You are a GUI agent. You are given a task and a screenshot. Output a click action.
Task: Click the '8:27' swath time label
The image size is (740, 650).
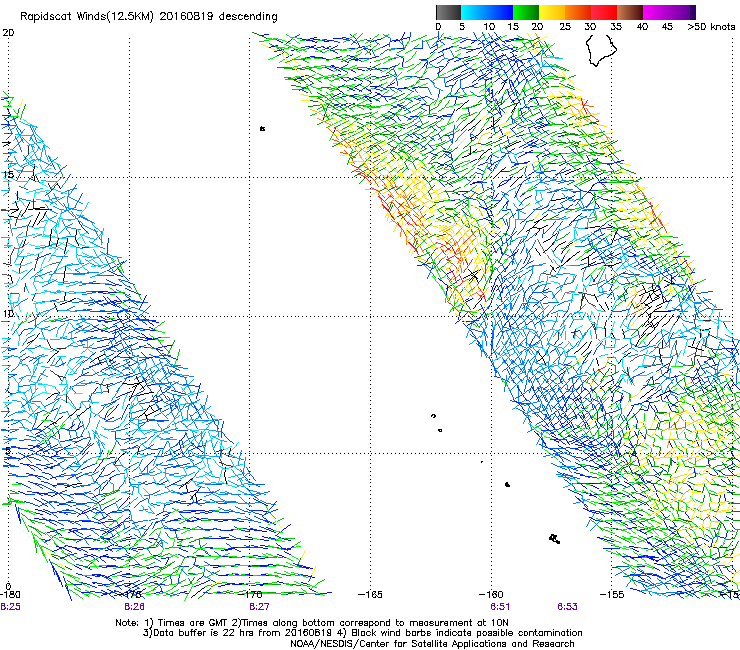coord(259,607)
